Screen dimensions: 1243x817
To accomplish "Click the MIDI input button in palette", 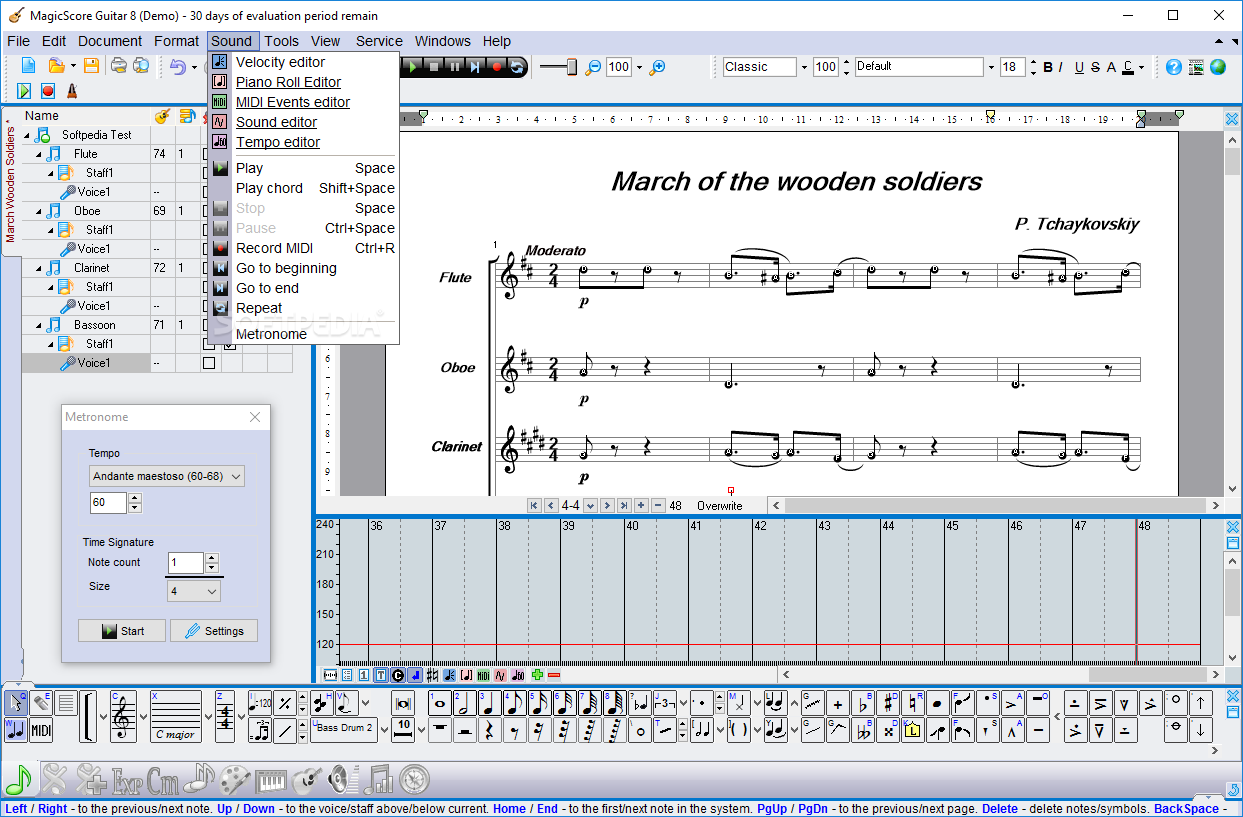I will (41, 730).
